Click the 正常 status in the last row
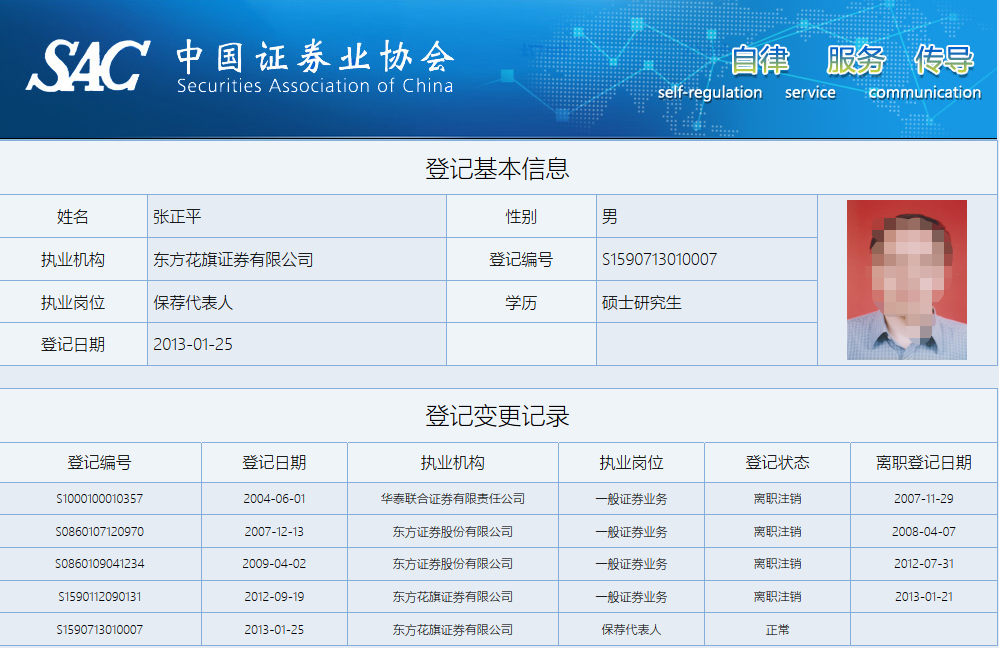The image size is (999, 648). pos(777,630)
